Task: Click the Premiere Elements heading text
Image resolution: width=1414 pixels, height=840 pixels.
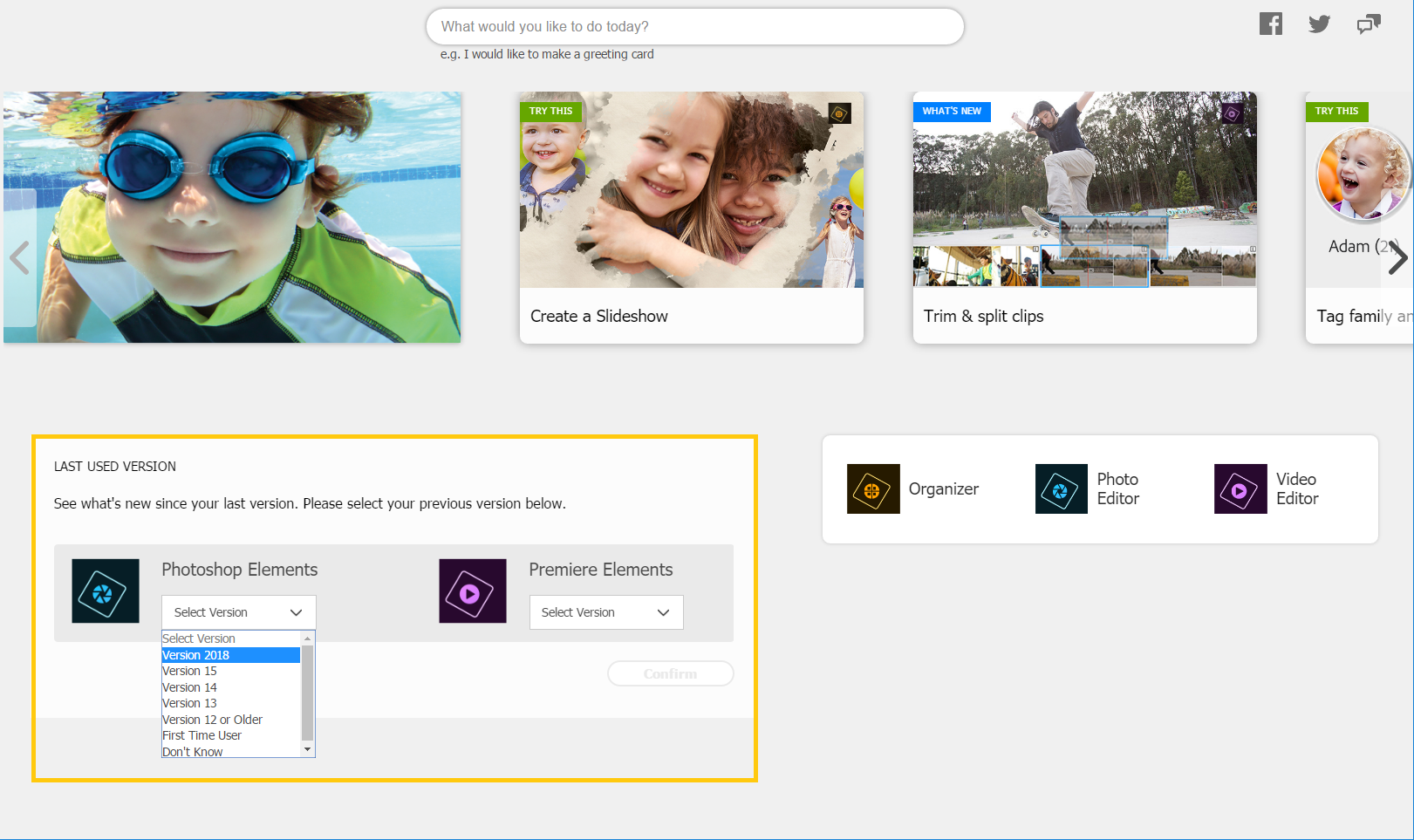Action: 601,570
